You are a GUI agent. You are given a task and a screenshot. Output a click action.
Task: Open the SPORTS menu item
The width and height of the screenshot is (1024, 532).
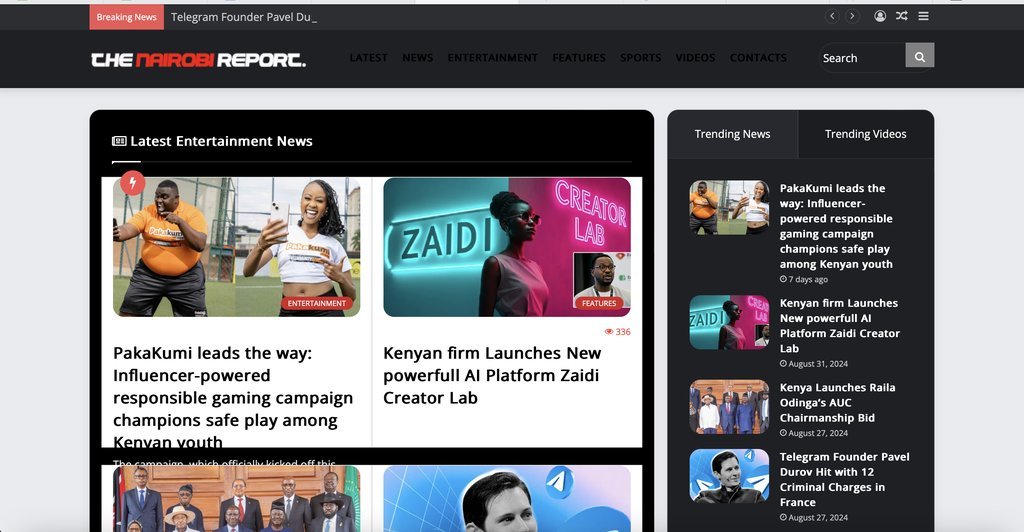(x=641, y=57)
